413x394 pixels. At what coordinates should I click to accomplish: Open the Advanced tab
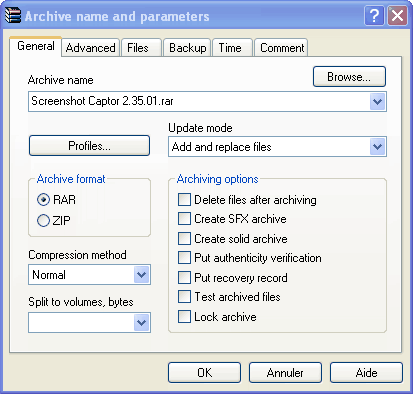click(x=90, y=48)
